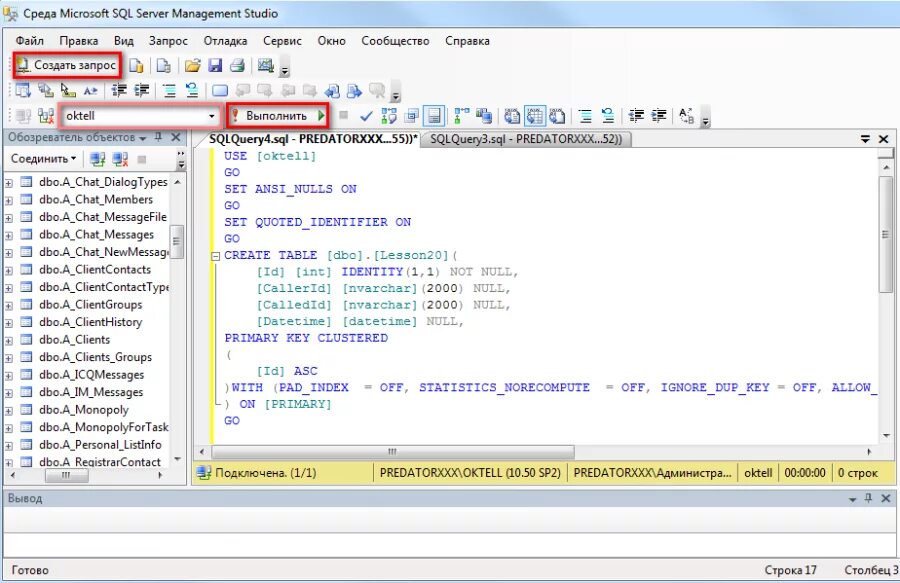Select dbo.A_ICQMessages in the tree
900x583 pixels.
click(x=91, y=375)
